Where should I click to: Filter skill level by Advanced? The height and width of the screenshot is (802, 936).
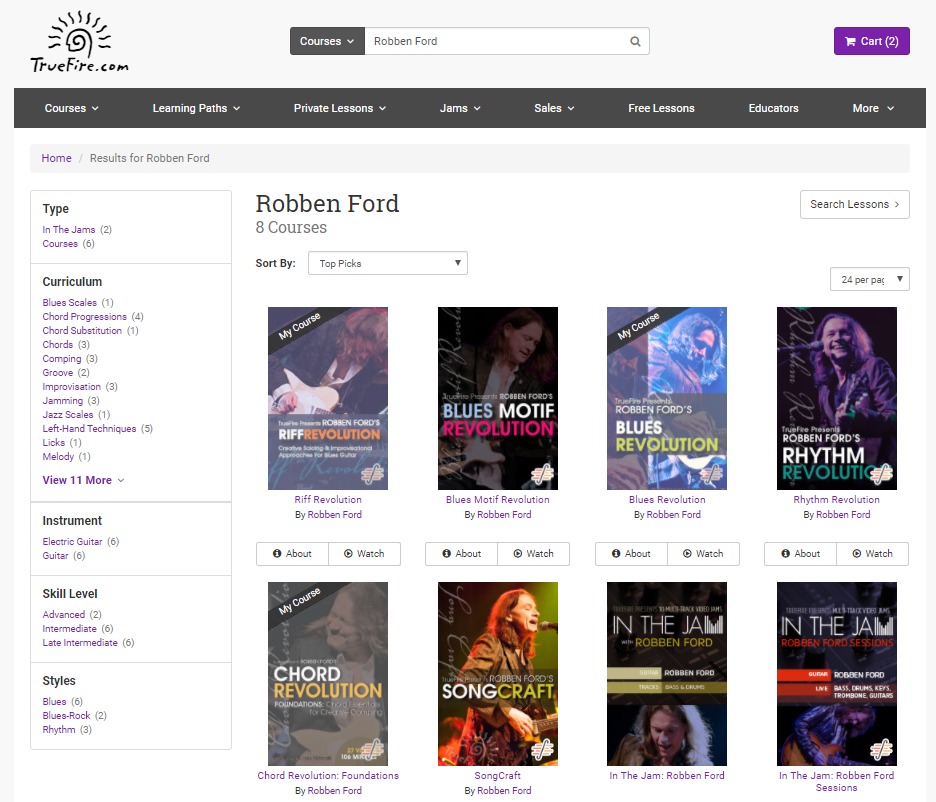click(x=63, y=615)
